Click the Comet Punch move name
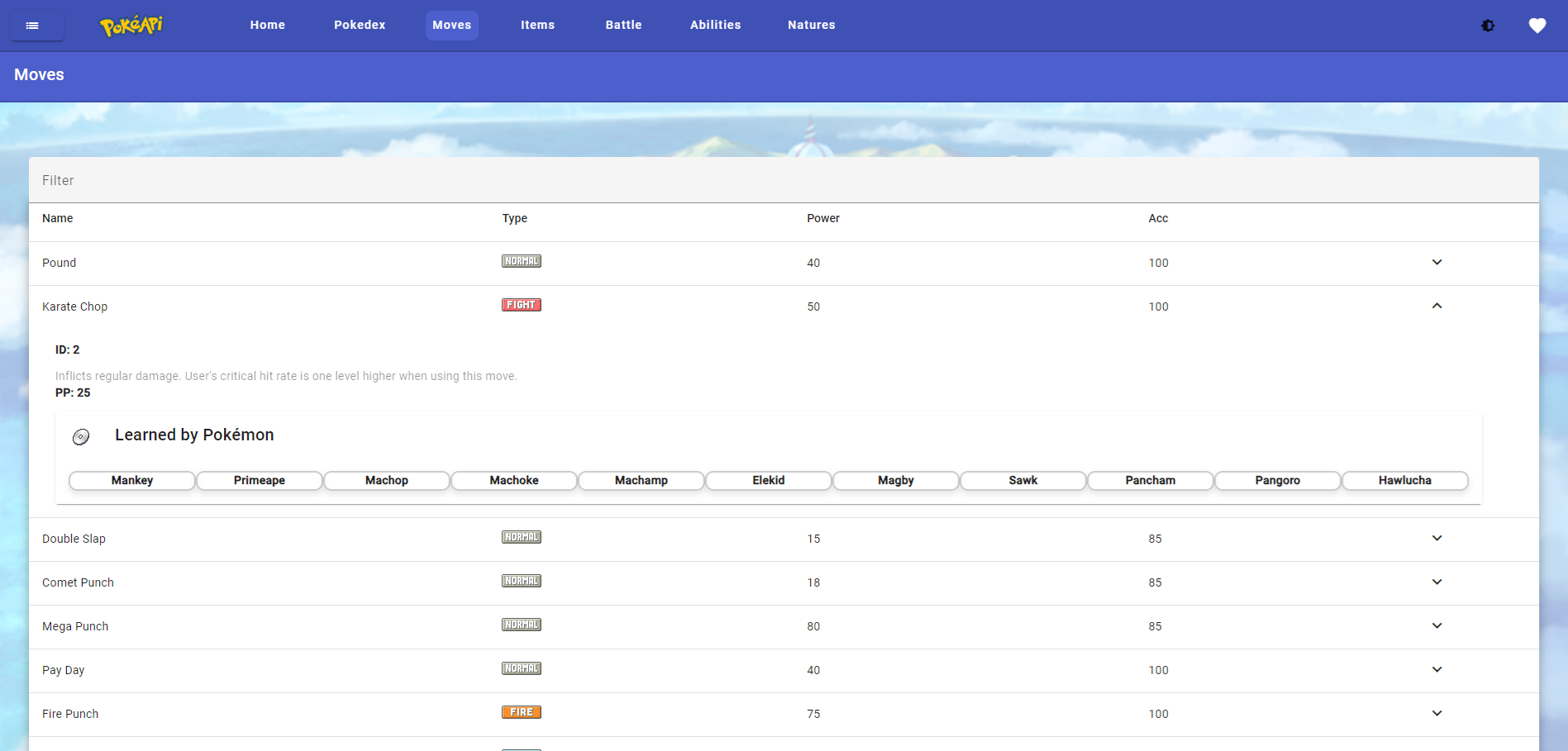Image resolution: width=1568 pixels, height=751 pixels. point(78,582)
